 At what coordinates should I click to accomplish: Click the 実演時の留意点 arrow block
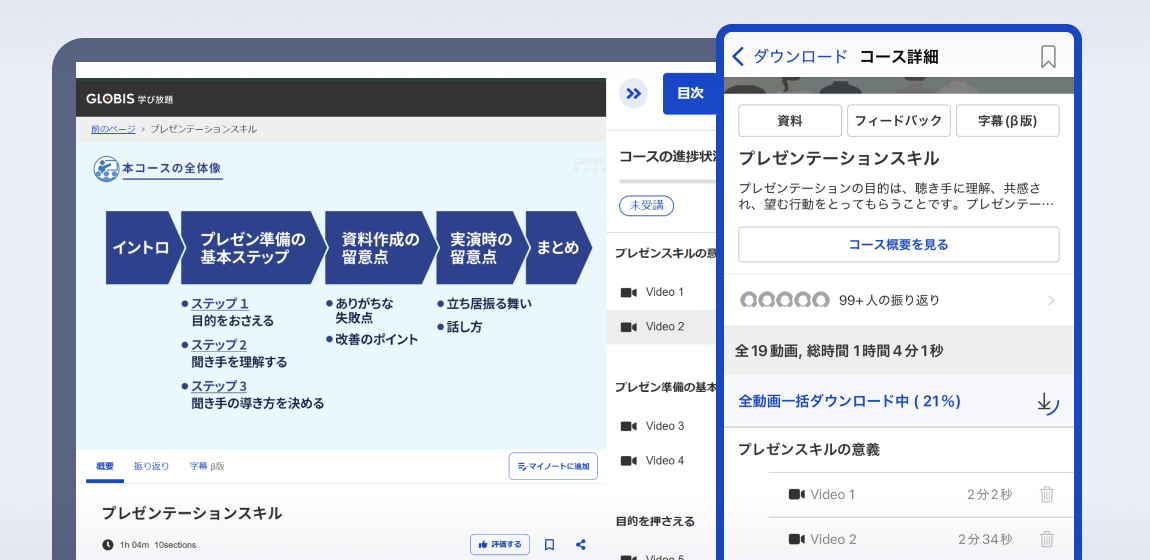[481, 248]
